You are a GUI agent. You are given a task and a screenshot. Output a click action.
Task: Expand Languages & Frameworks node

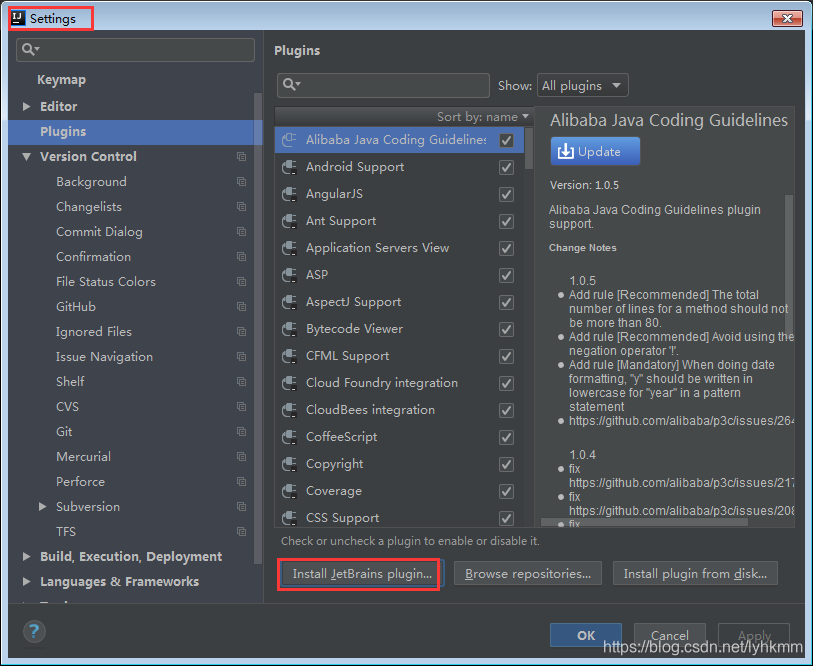pos(26,581)
